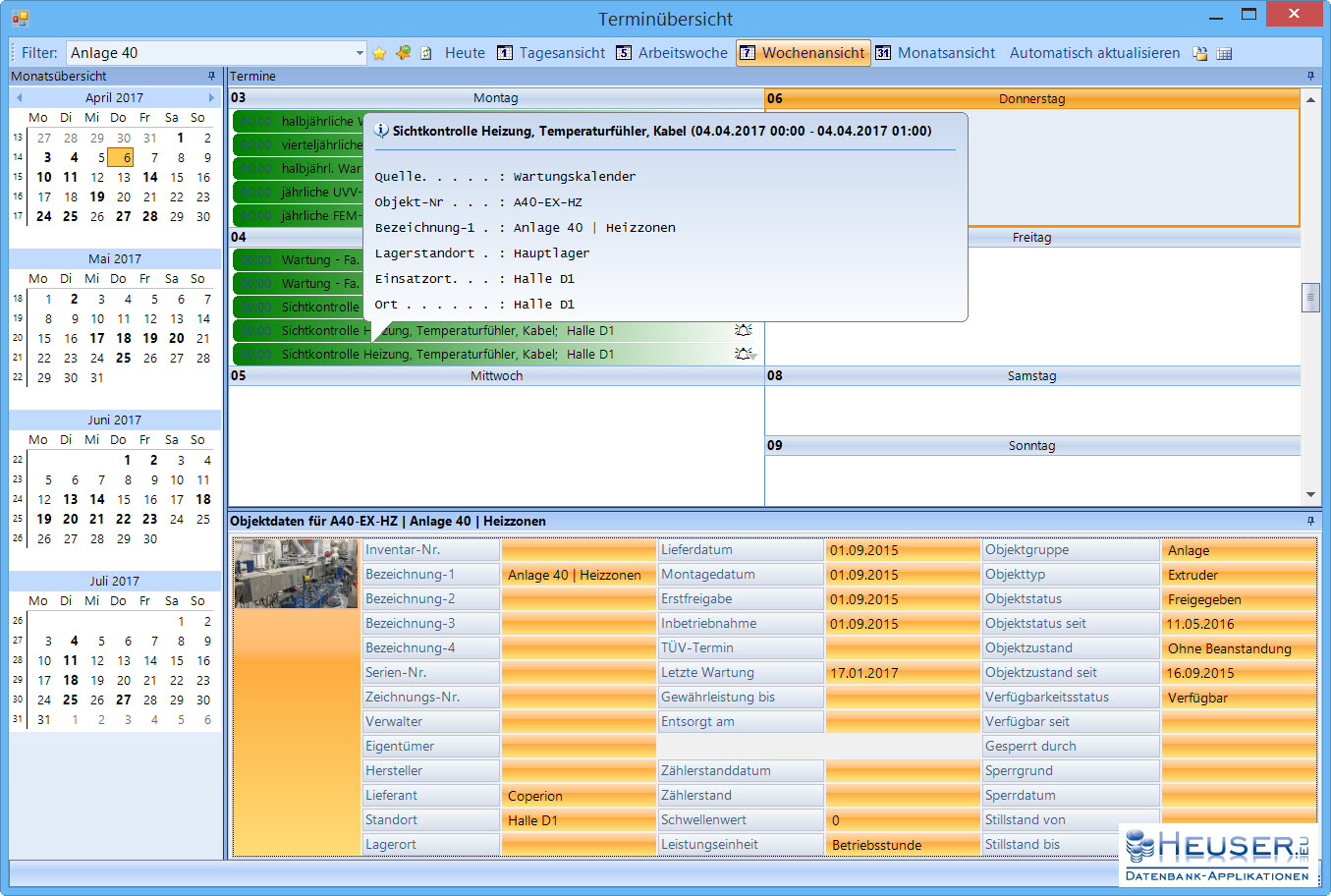The image size is (1331, 896).
Task: Click the machine photo thumbnail in Objektdaten
Action: point(296,574)
